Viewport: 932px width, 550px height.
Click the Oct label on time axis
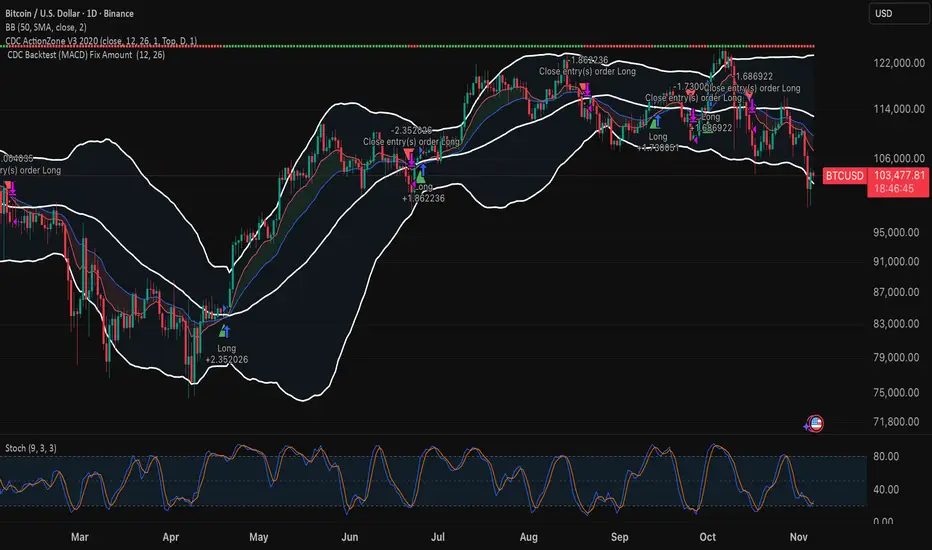[x=707, y=537]
